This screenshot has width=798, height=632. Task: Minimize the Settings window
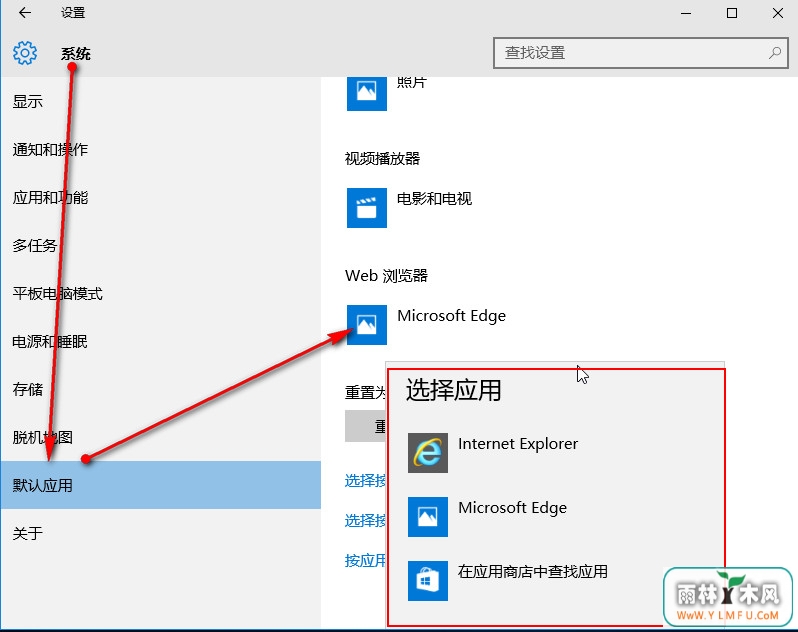point(686,13)
